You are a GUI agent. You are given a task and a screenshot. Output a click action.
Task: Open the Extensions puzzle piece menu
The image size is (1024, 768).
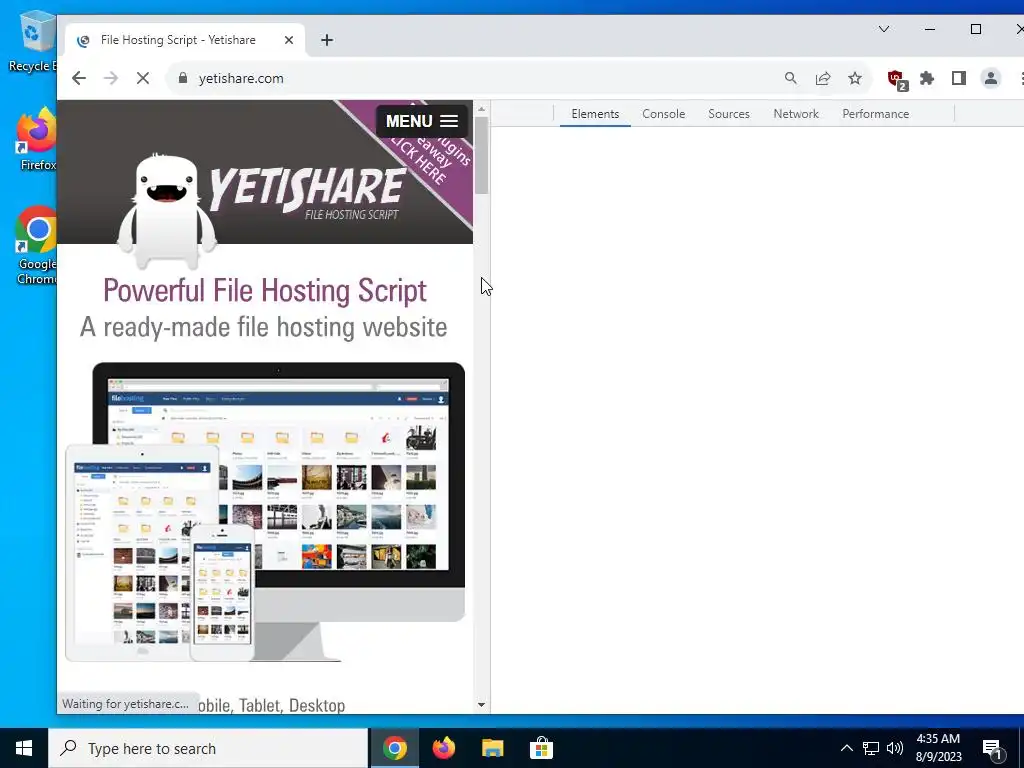click(927, 78)
